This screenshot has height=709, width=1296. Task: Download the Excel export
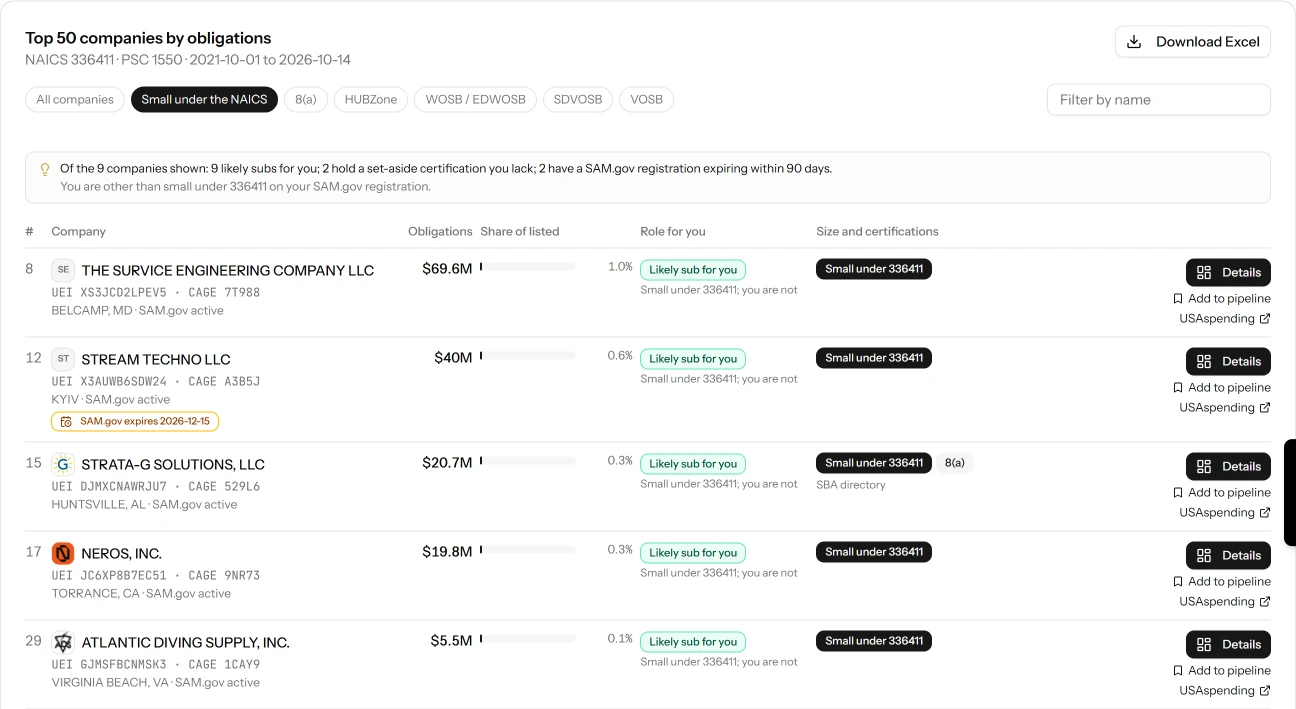pyautogui.click(x=1193, y=42)
